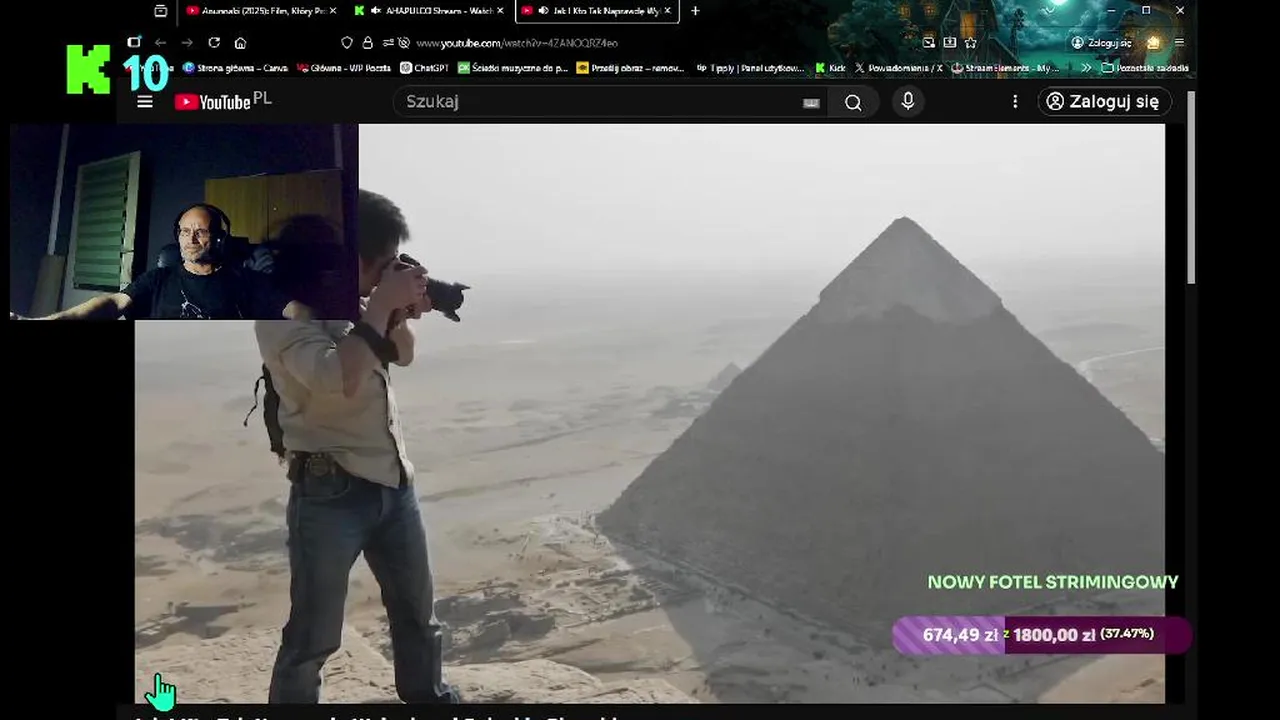Image resolution: width=1280 pixels, height=720 pixels.
Task: Open recent browsing panel icon left of tabs
Action: click(x=161, y=11)
